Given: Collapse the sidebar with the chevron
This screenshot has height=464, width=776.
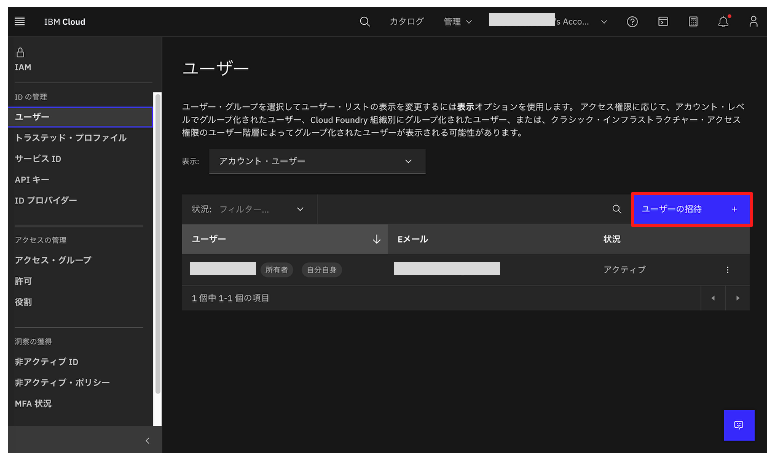Looking at the screenshot, I should pos(147,440).
